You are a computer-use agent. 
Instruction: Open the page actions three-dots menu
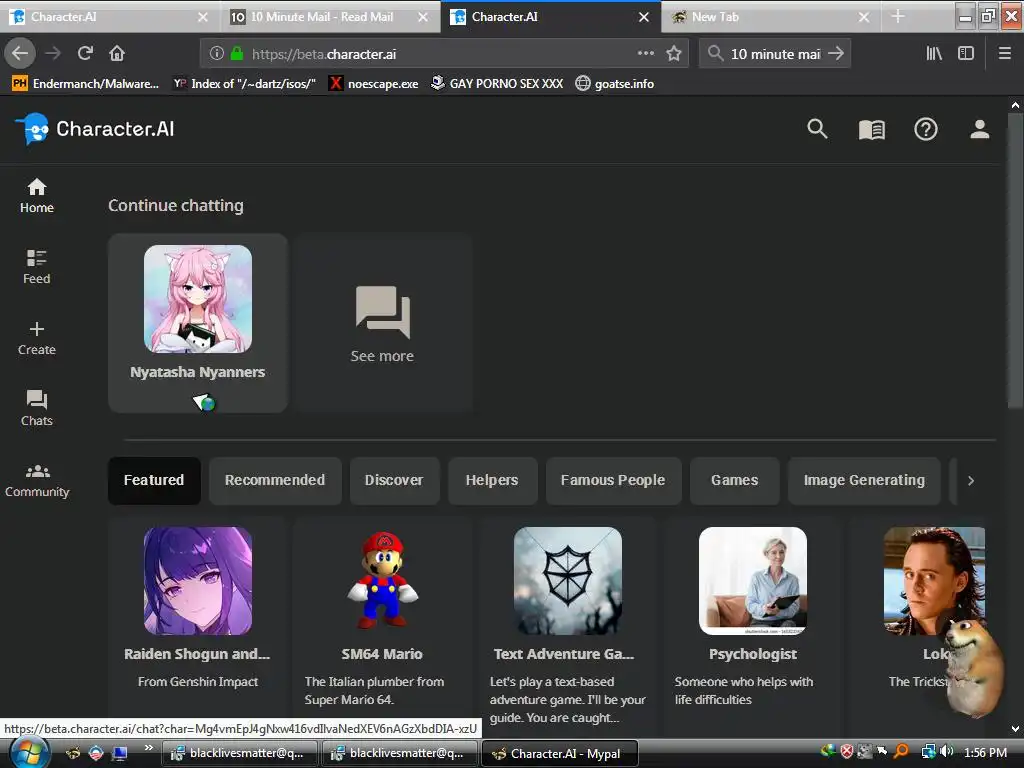[645, 54]
